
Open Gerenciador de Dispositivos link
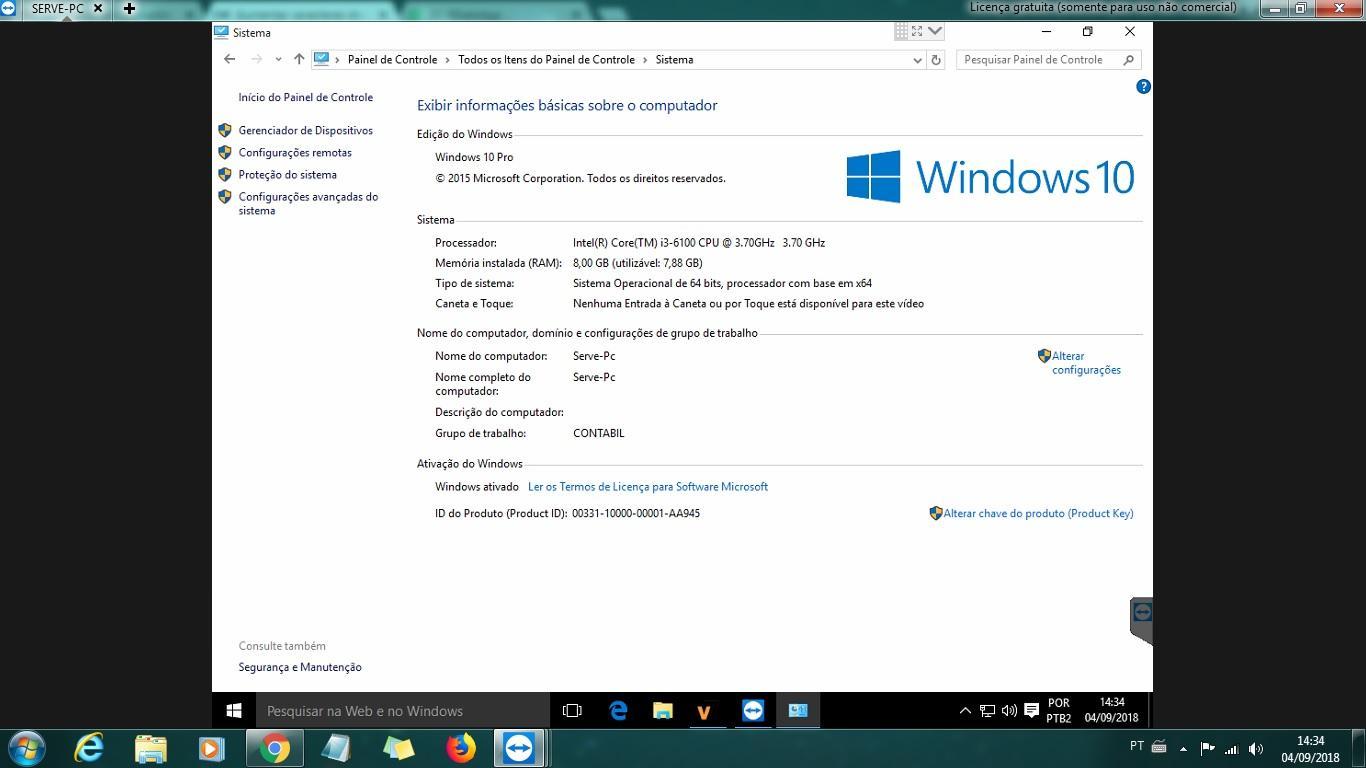[x=305, y=130]
